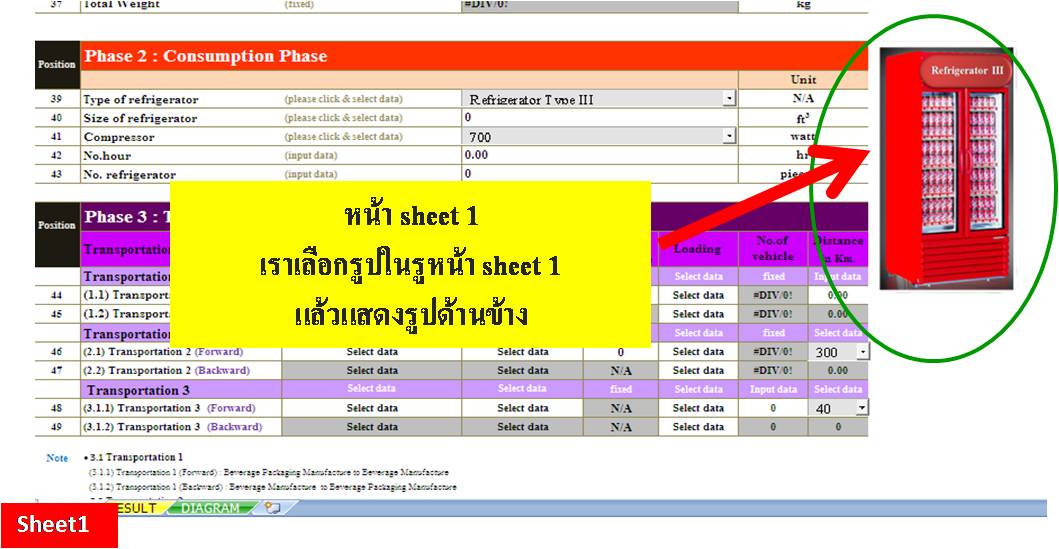Click Transportation 3 Forward first Select data cell
Viewport: 1059px width, 549px height.
(x=372, y=408)
